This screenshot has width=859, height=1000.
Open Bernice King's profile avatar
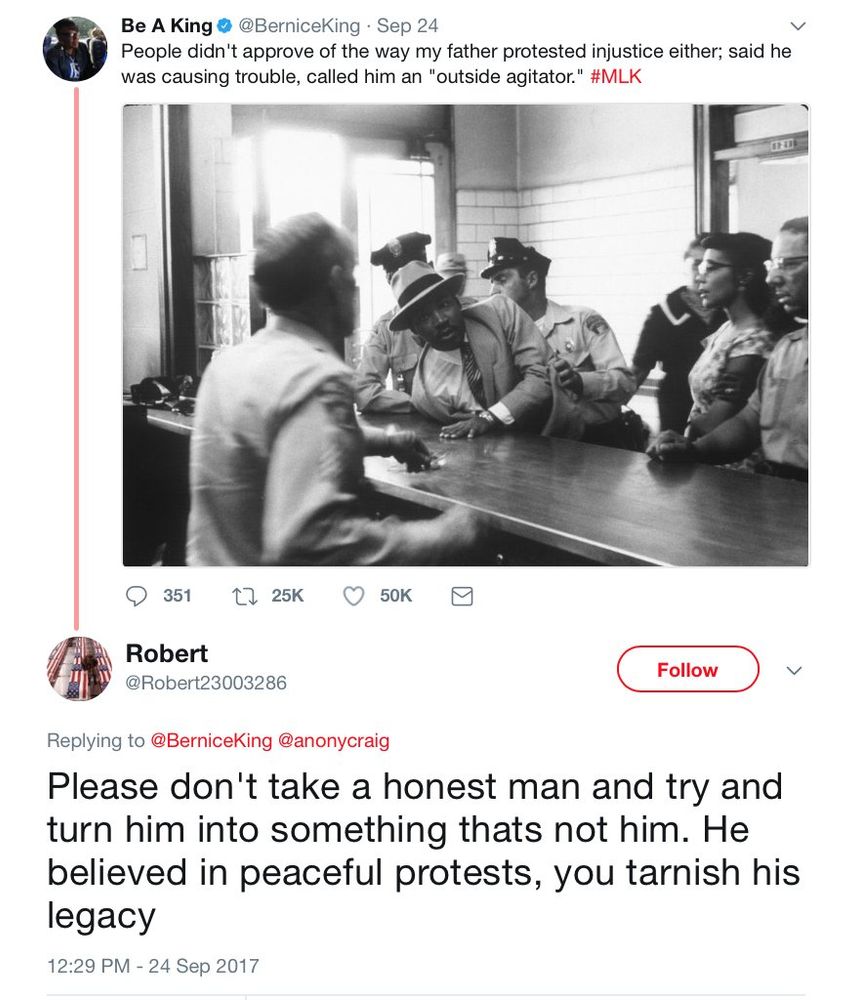tap(74, 45)
